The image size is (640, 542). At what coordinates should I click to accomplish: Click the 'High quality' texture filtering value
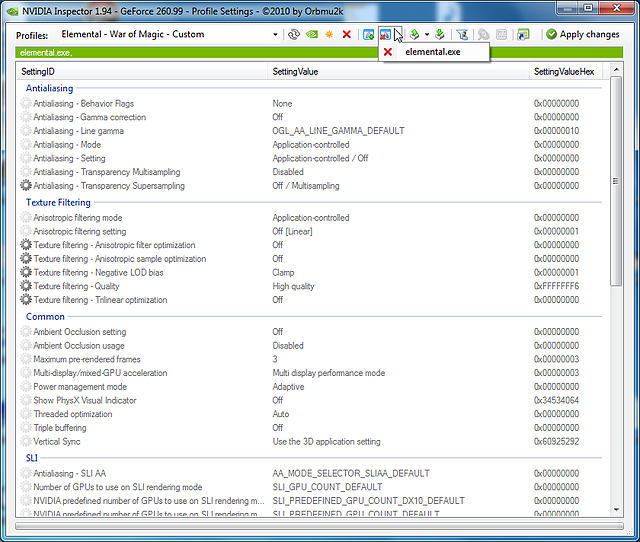click(293, 286)
